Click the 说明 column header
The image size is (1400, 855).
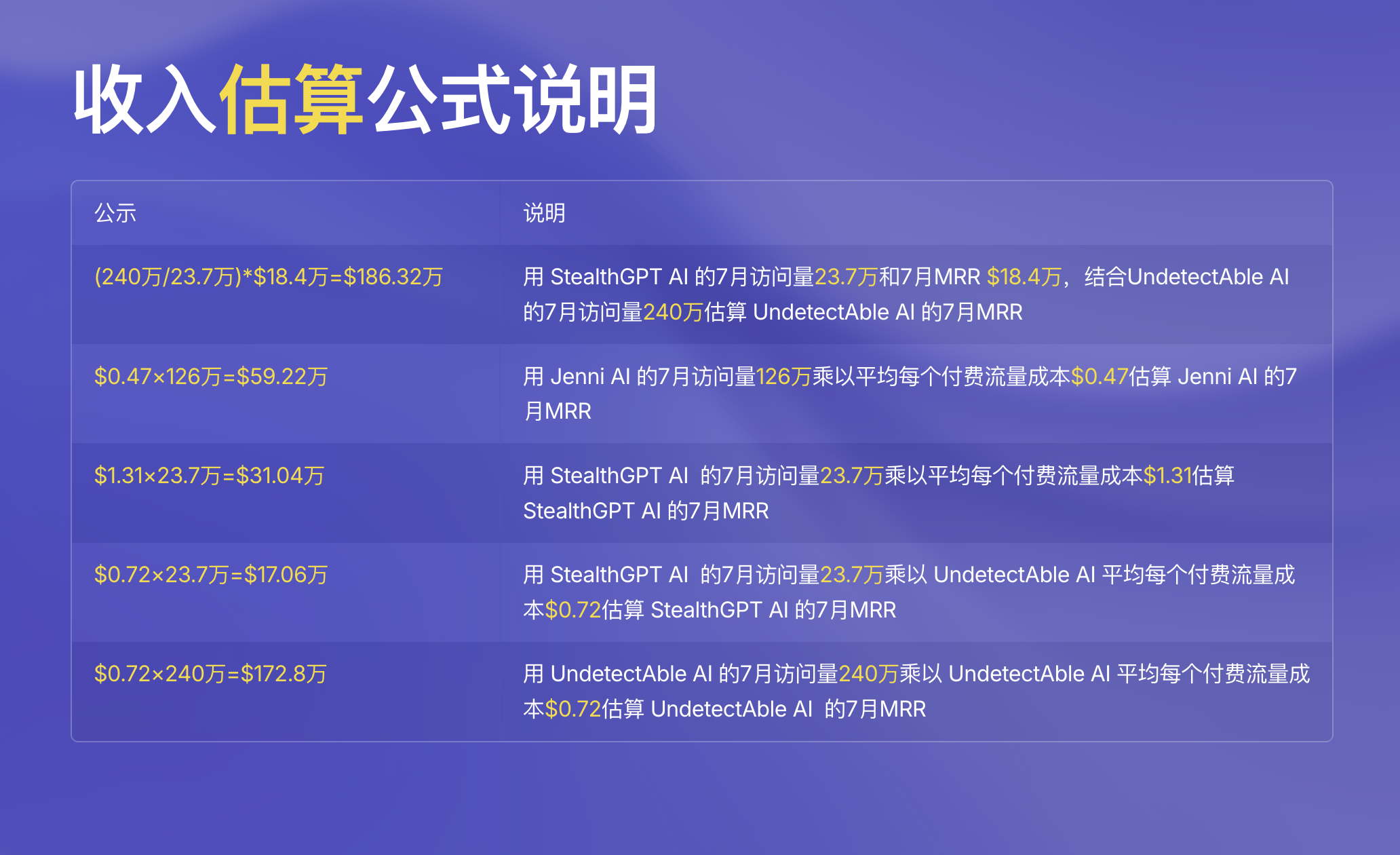[544, 213]
